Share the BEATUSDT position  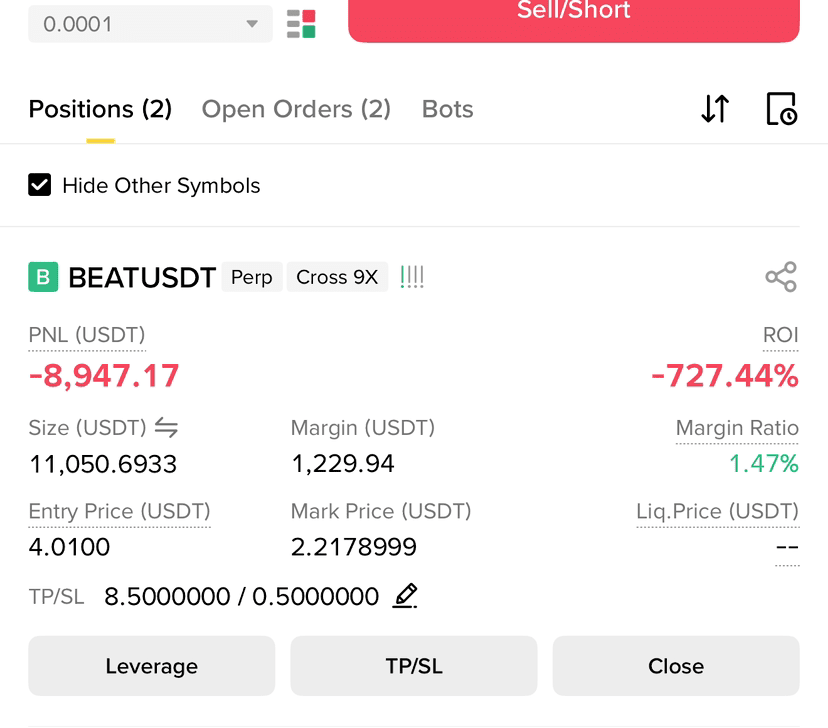781,277
